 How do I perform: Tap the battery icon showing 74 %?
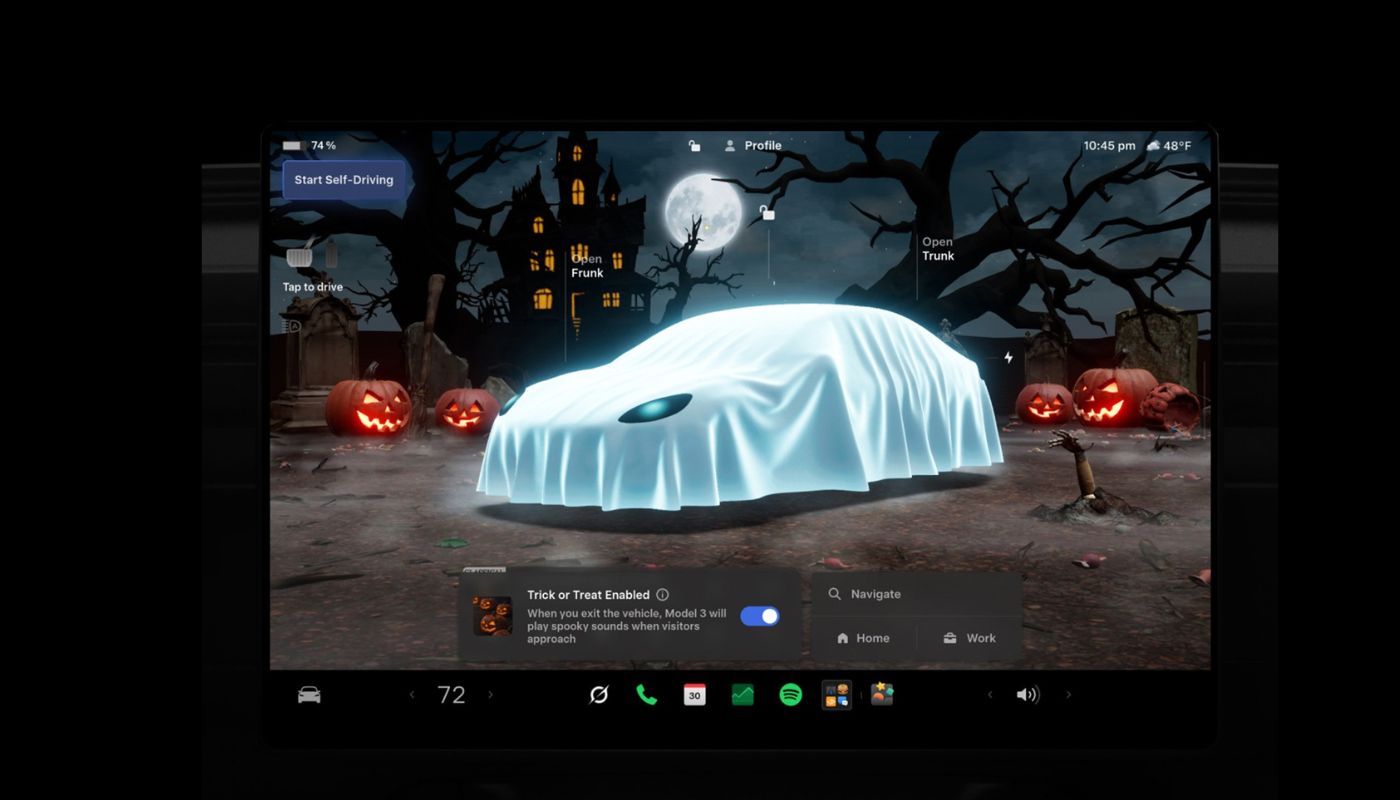point(309,146)
